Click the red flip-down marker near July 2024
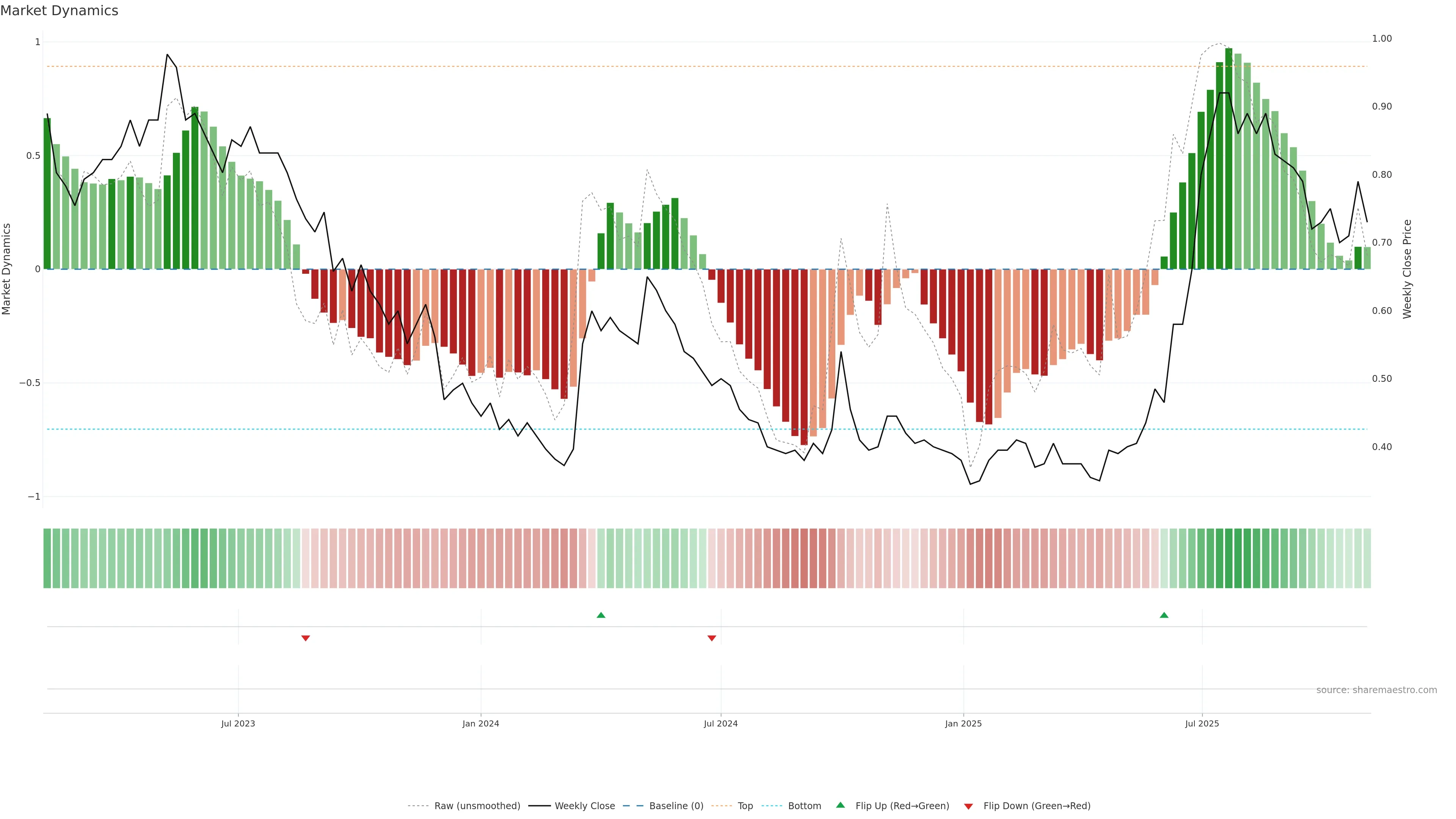The width and height of the screenshot is (1456, 819). [712, 638]
